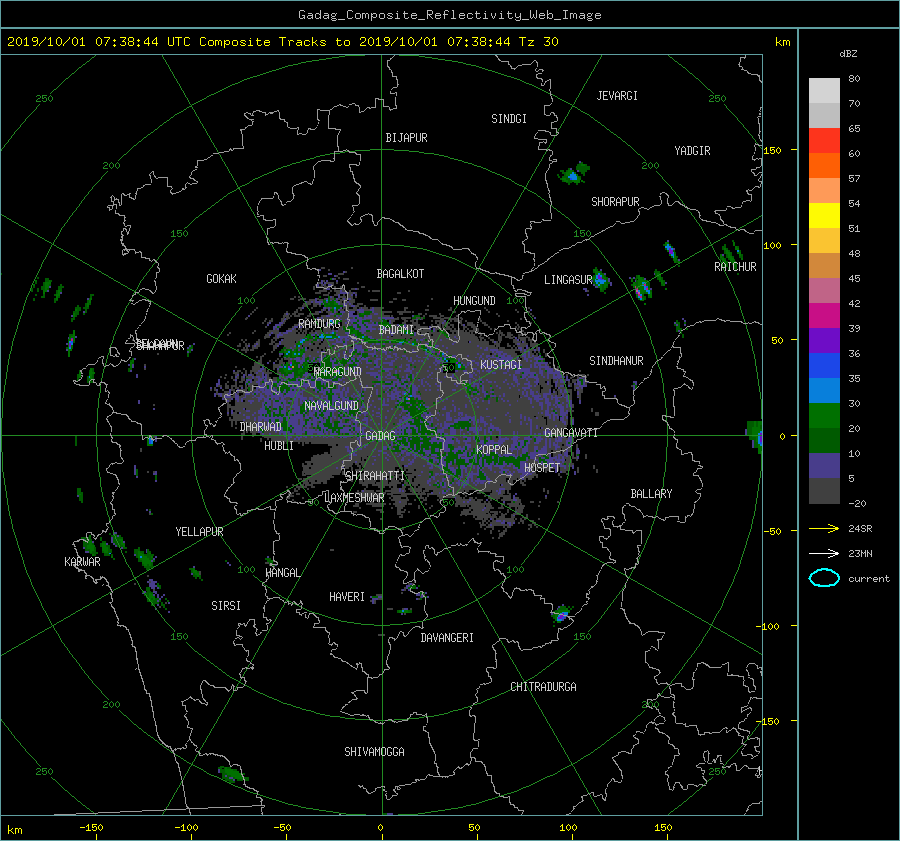Click the LAXMESHWAR city label

(354, 498)
